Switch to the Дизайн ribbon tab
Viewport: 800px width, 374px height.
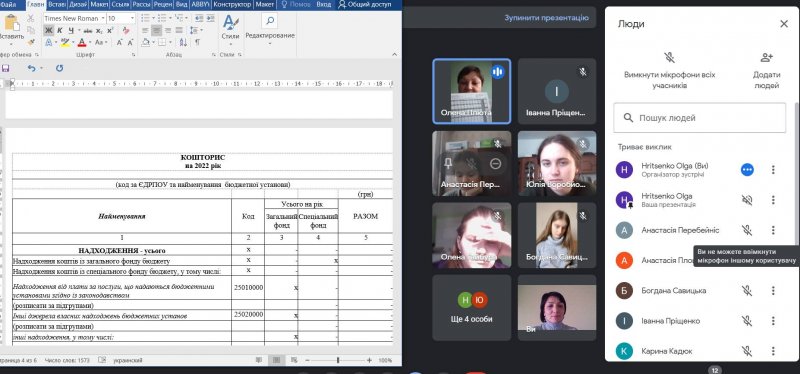[78, 5]
